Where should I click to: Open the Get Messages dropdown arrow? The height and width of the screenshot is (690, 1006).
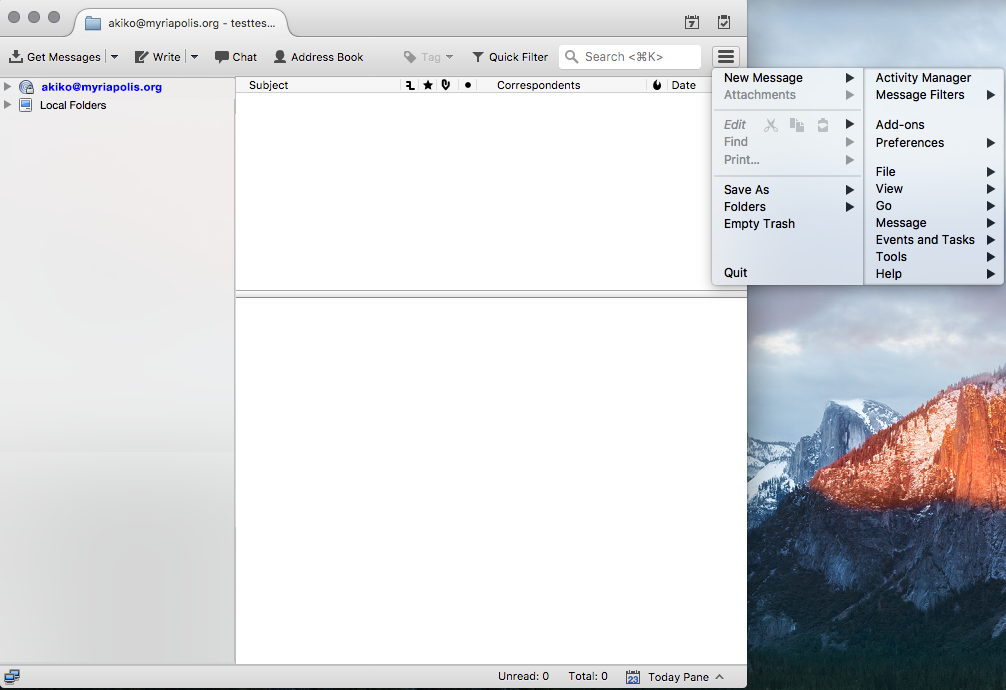[x=113, y=56]
